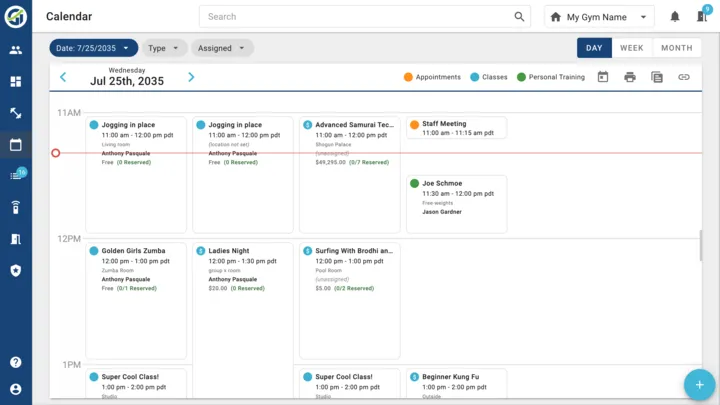The image size is (720, 405).
Task: Click the current time marker circle
Action: [56, 153]
